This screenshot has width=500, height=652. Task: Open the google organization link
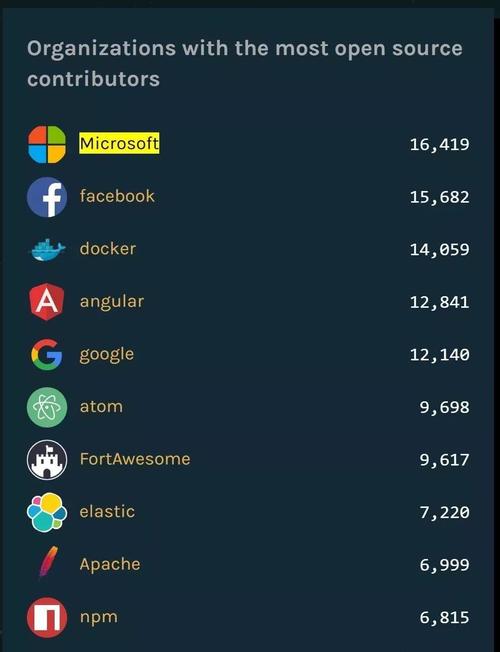coord(107,355)
